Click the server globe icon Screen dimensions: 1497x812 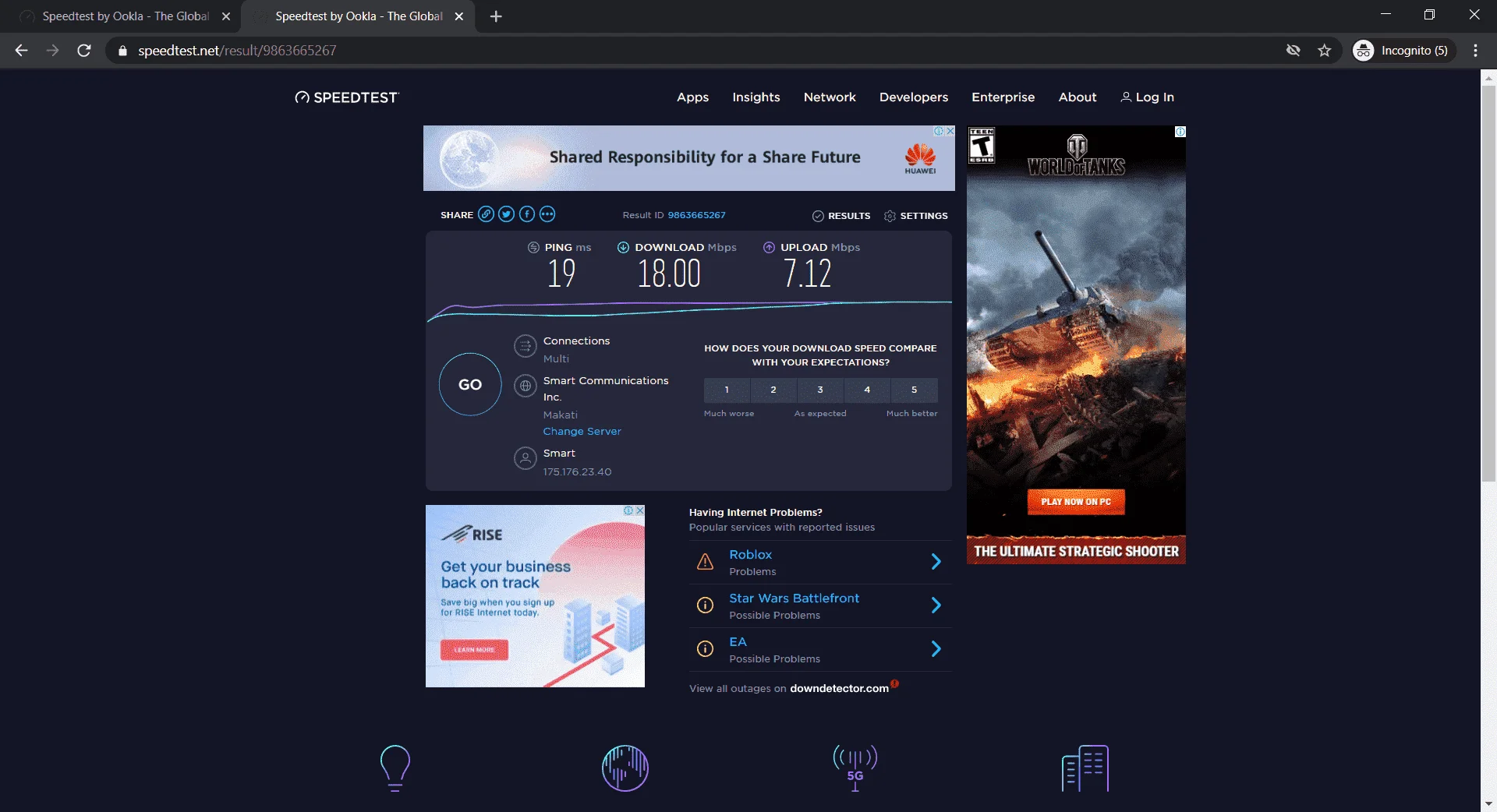click(x=526, y=386)
